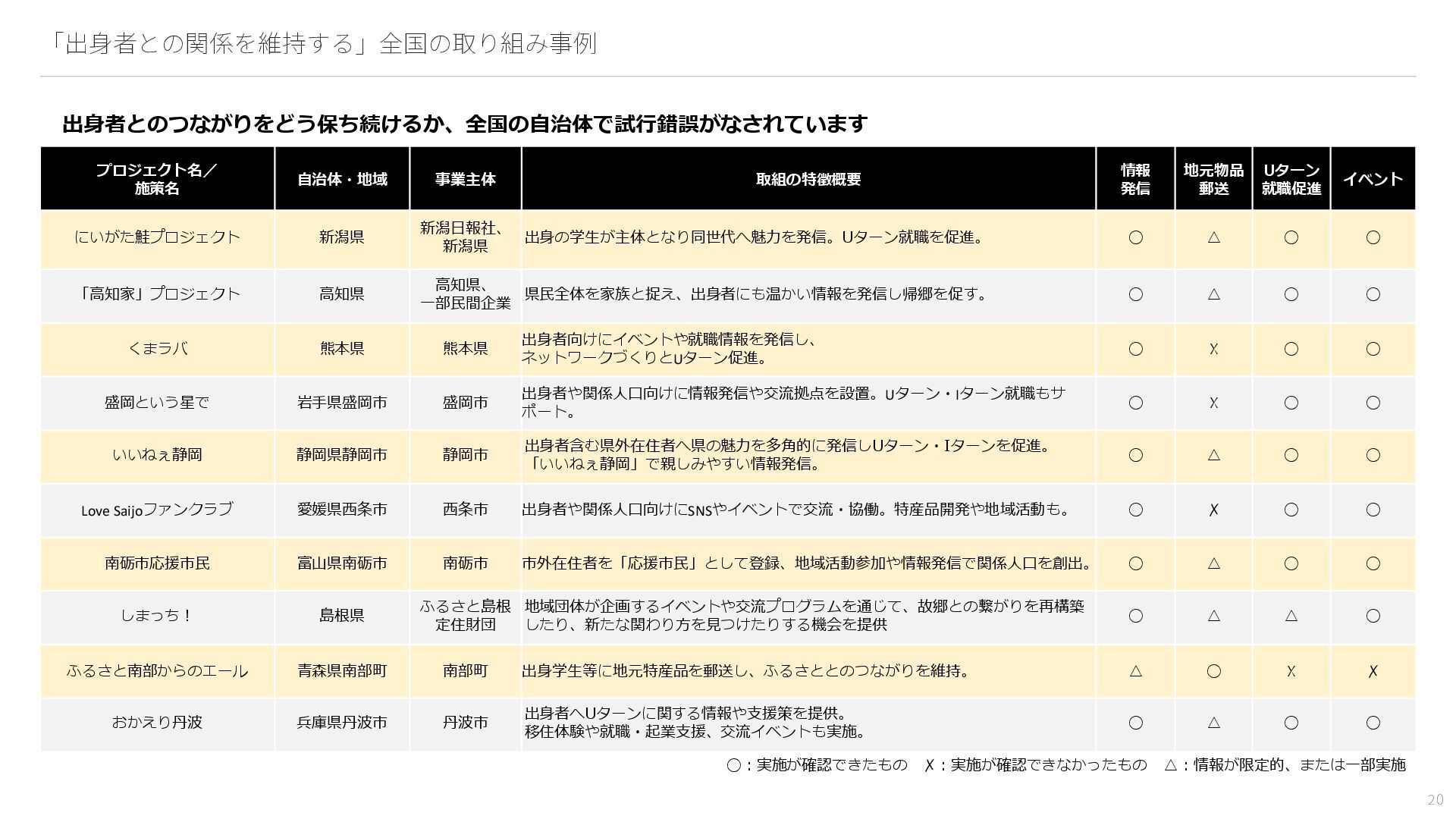Click ふるさと南部からのエール X under イベント
Image resolution: width=1456 pixels, height=819 pixels.
(x=1373, y=671)
